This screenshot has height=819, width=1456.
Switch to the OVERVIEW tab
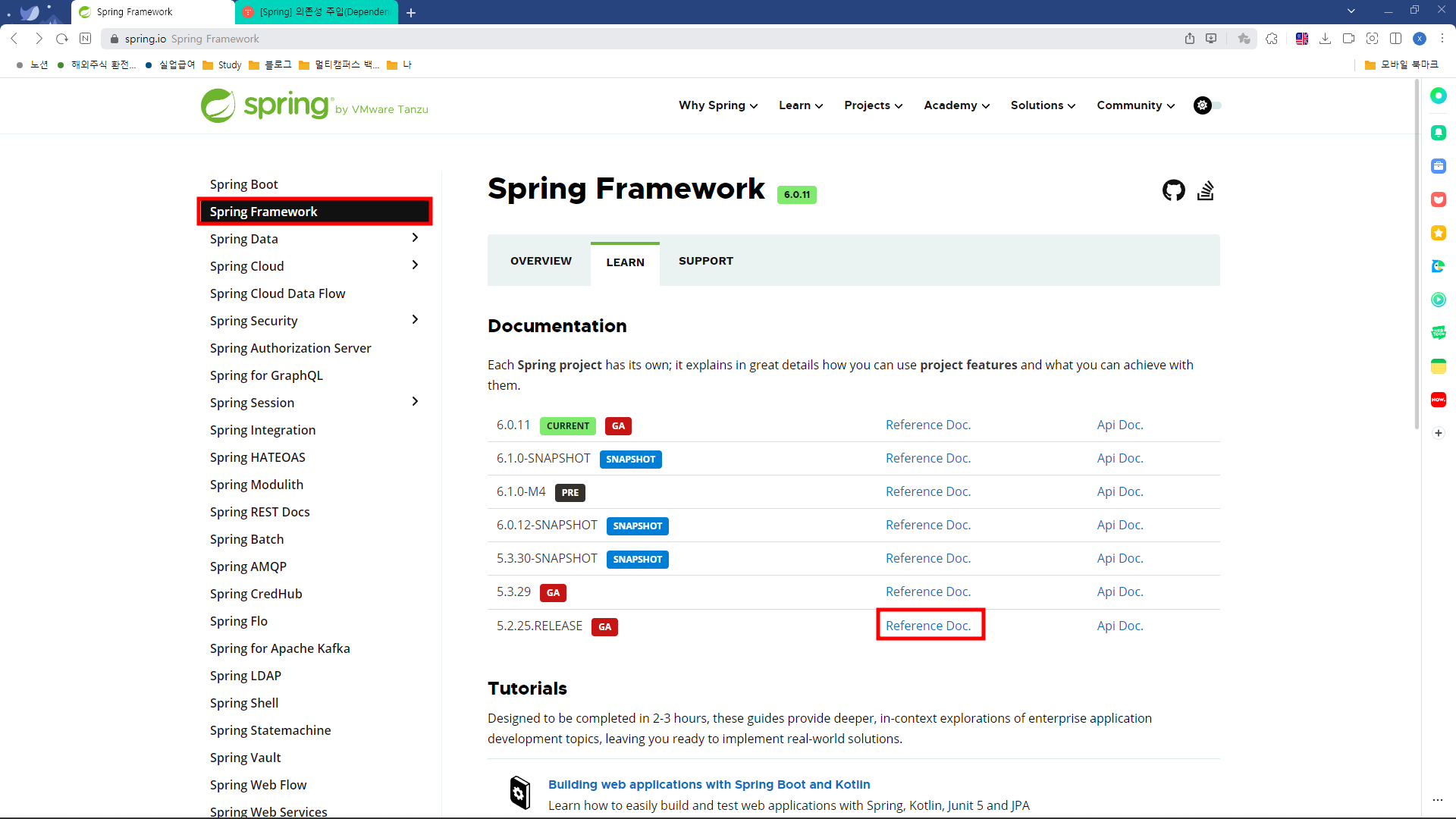click(541, 261)
